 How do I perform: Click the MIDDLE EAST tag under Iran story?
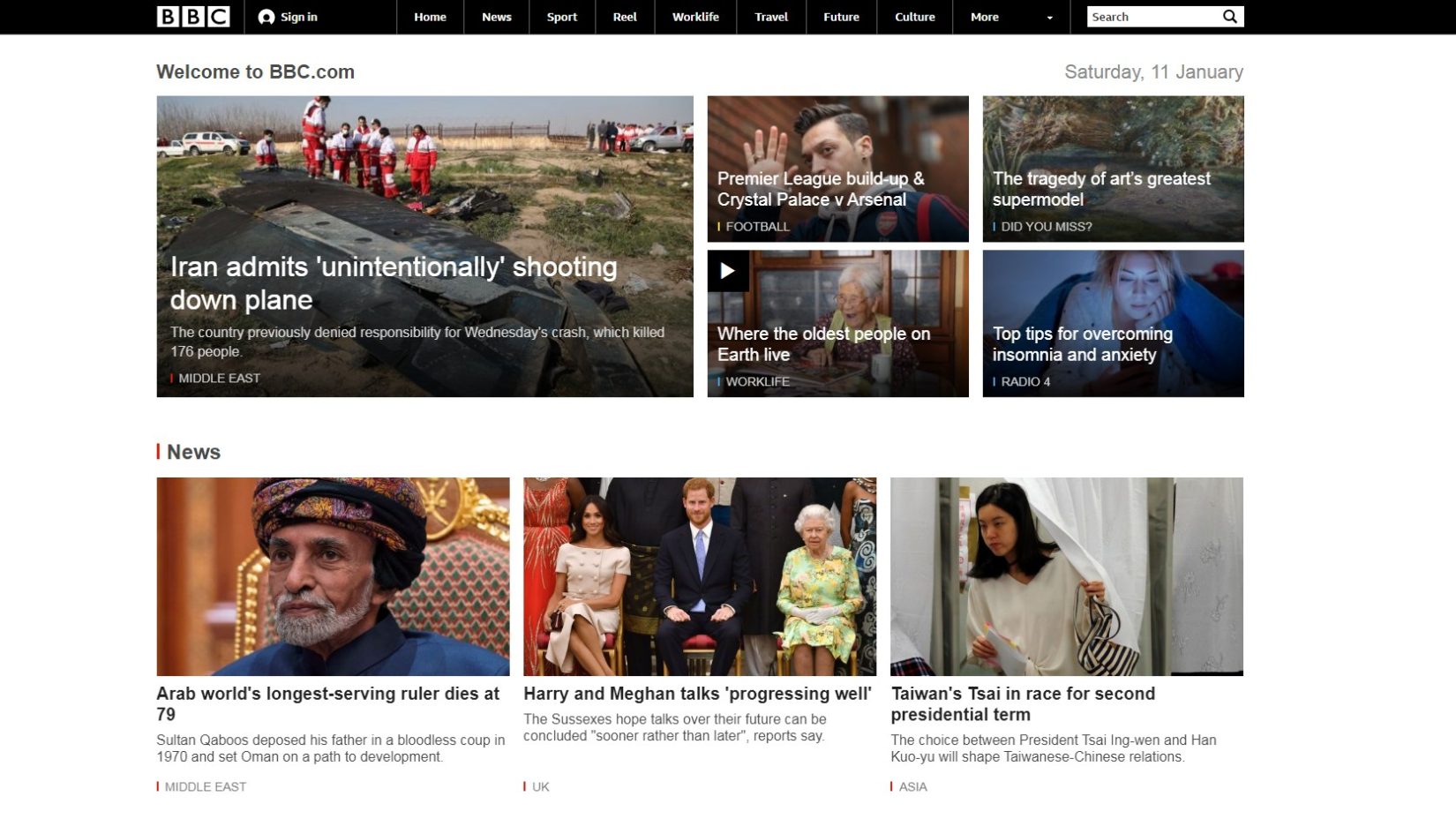(219, 378)
